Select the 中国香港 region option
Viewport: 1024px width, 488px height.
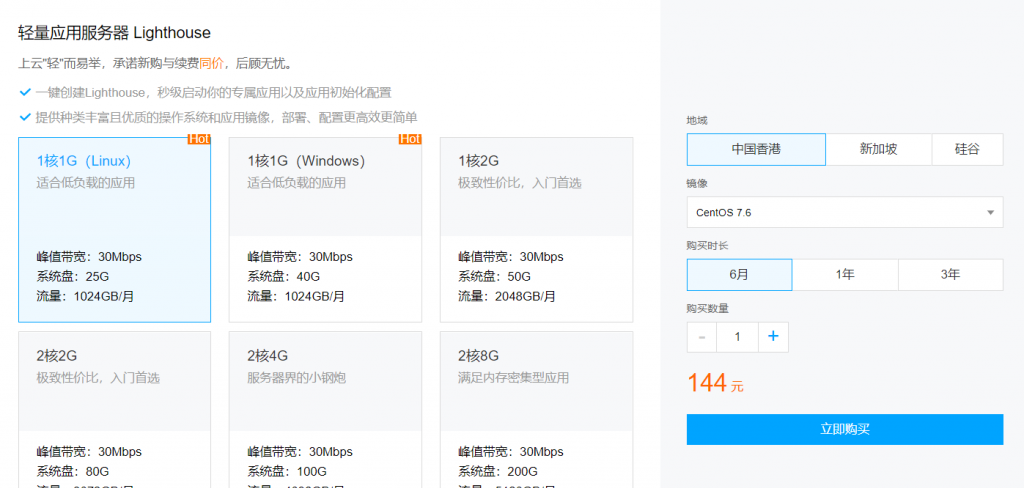tap(756, 150)
